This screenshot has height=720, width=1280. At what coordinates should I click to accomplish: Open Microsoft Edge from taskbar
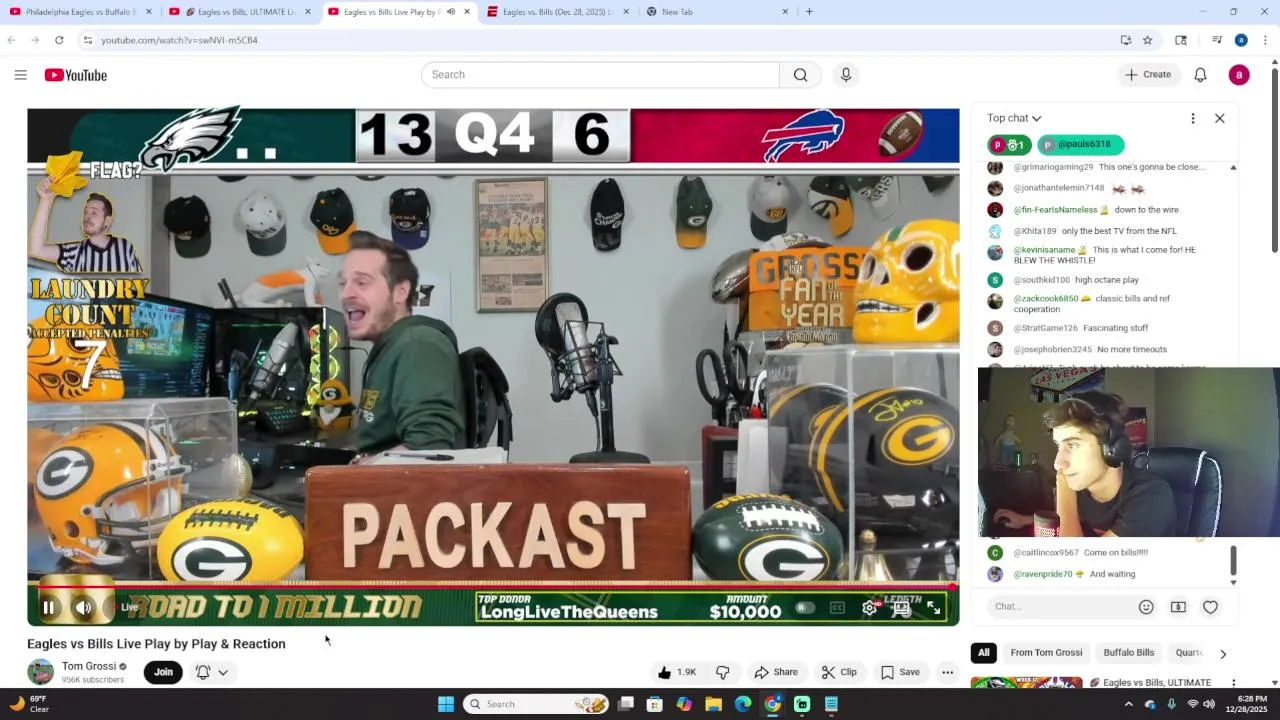pos(743,704)
